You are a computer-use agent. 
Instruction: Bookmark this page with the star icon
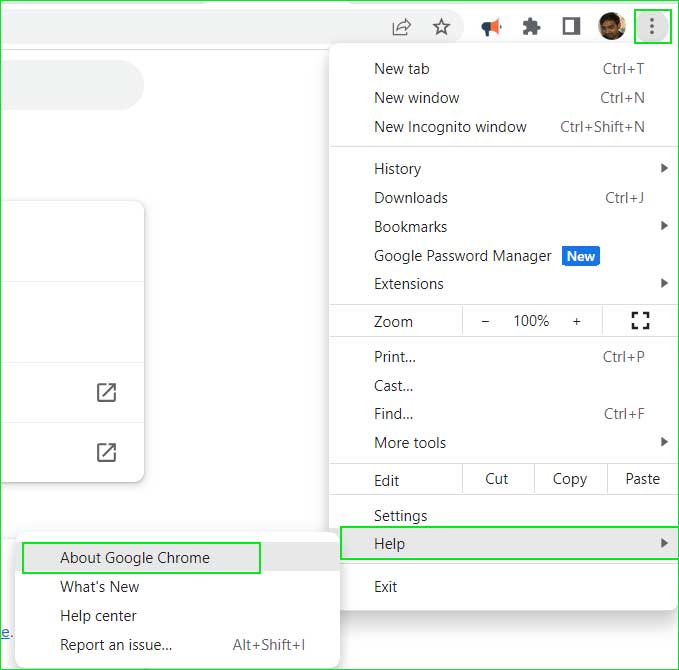[x=441, y=27]
